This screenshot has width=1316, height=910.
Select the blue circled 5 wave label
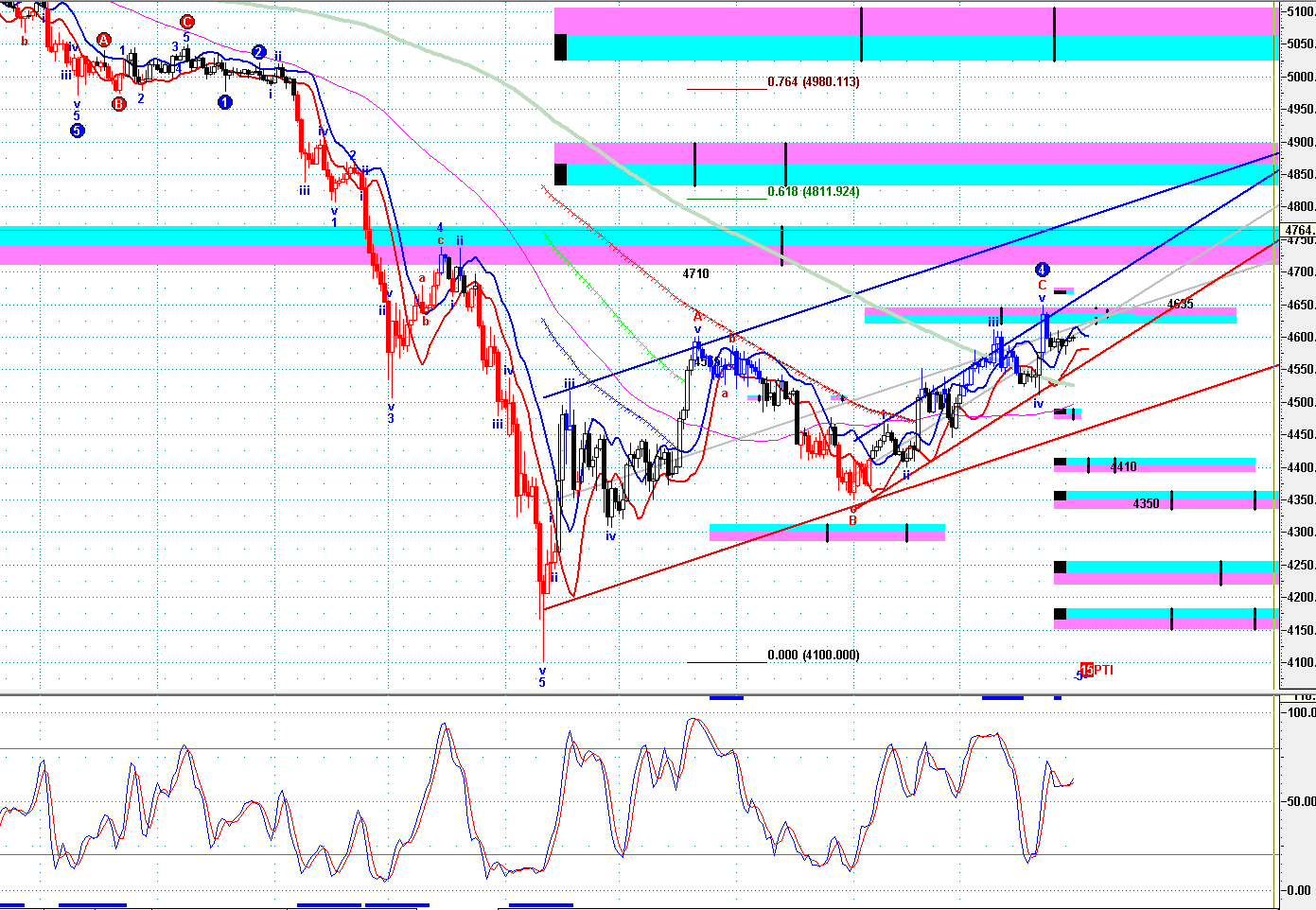pos(78,131)
